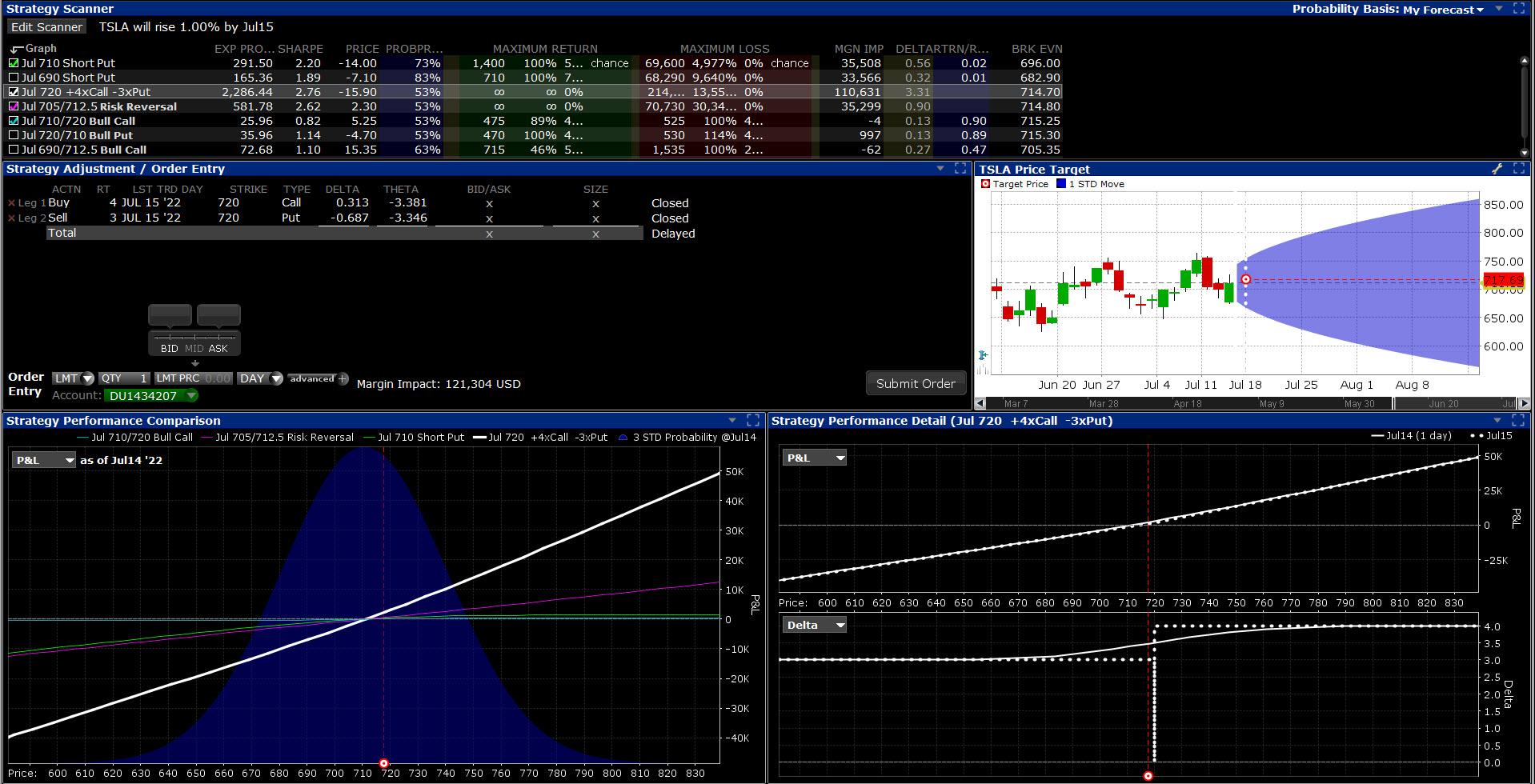Click the down arrow below BID MID ASK

coord(194,363)
